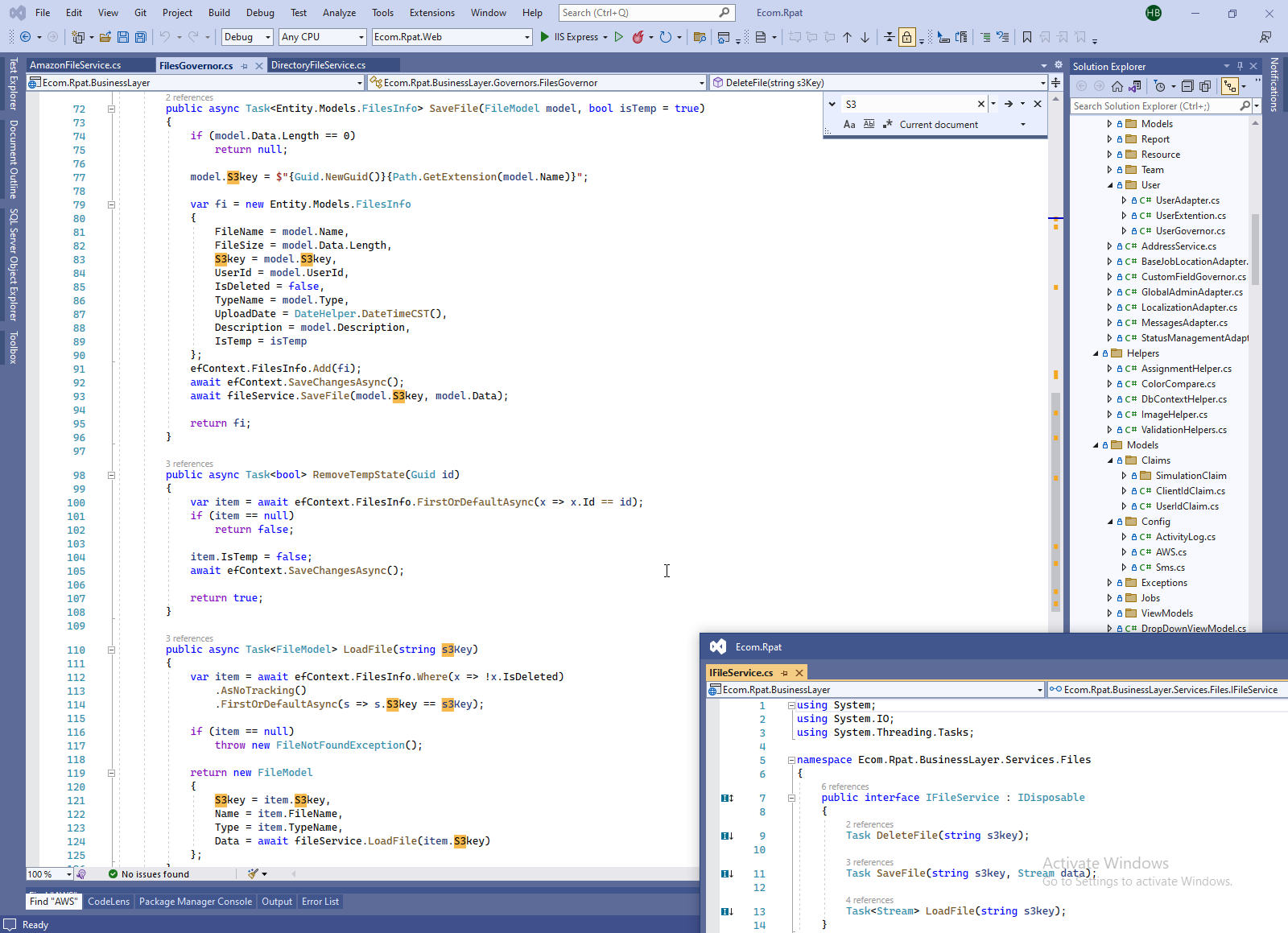Switch to the AmazonFileService.cs tab
1288x933 pixels.
point(76,65)
